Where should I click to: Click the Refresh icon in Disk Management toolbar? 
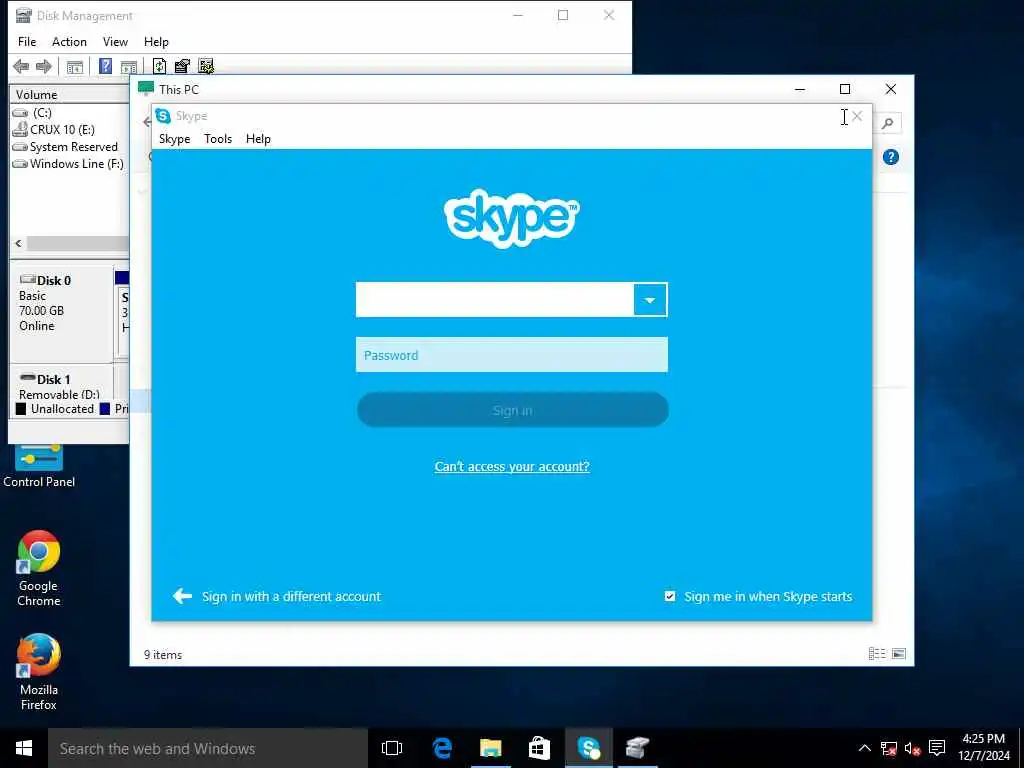click(159, 66)
